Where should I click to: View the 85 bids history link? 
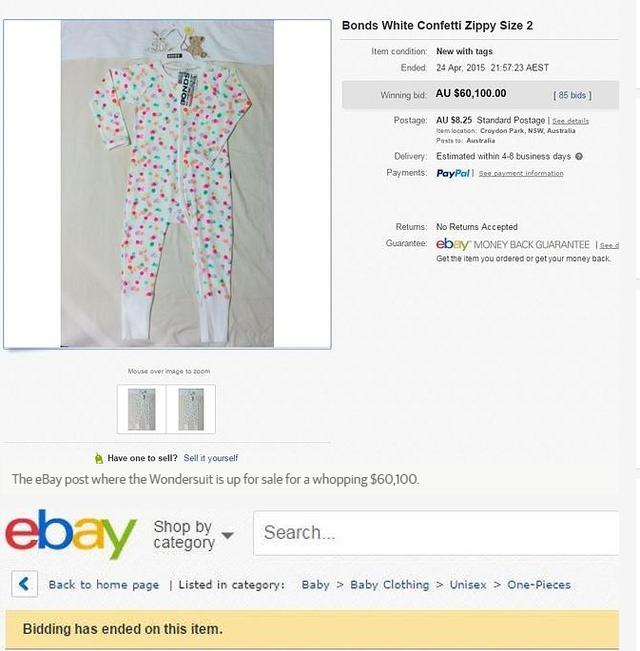(572, 95)
